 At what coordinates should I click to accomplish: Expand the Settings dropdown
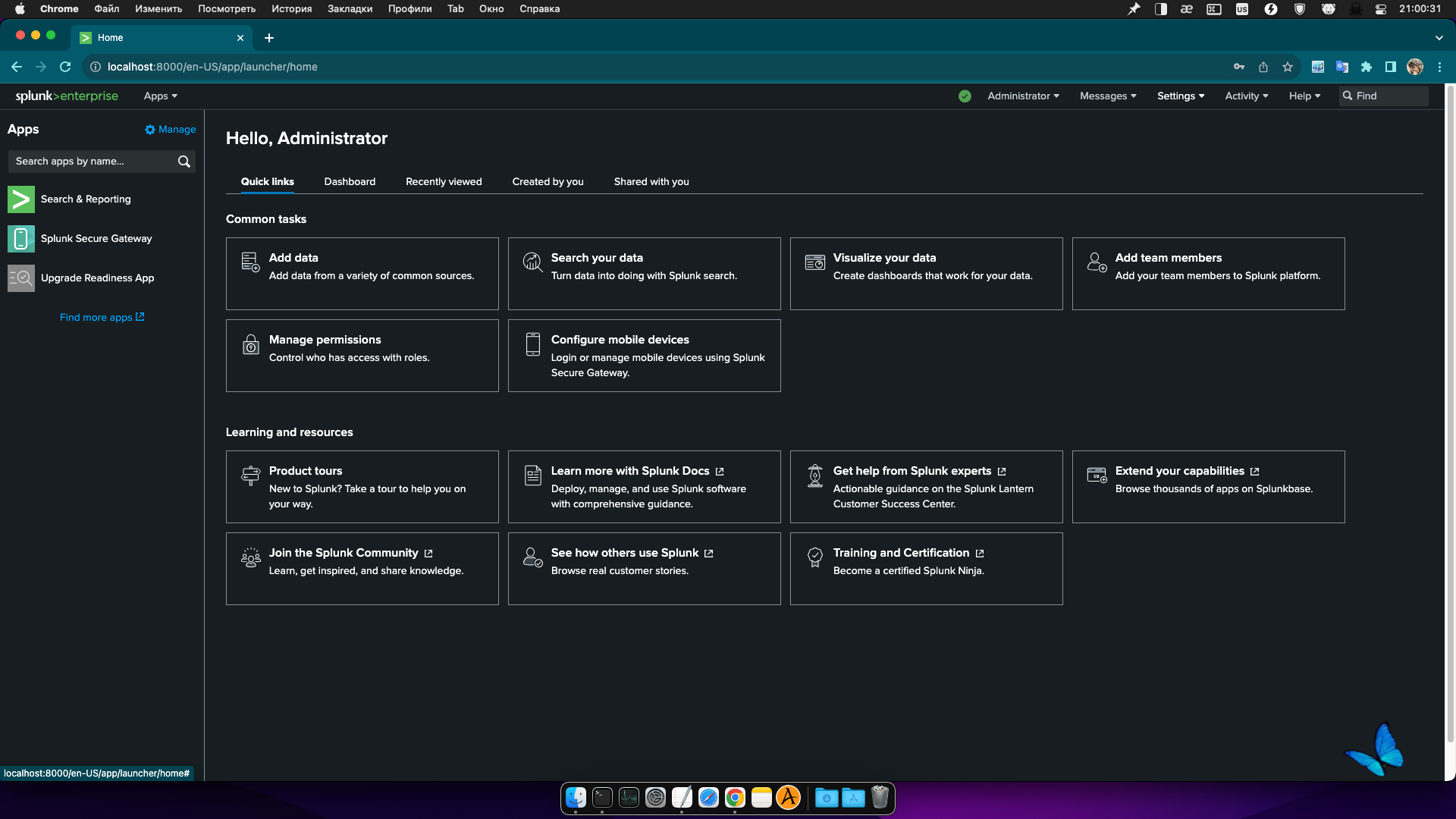click(1180, 96)
